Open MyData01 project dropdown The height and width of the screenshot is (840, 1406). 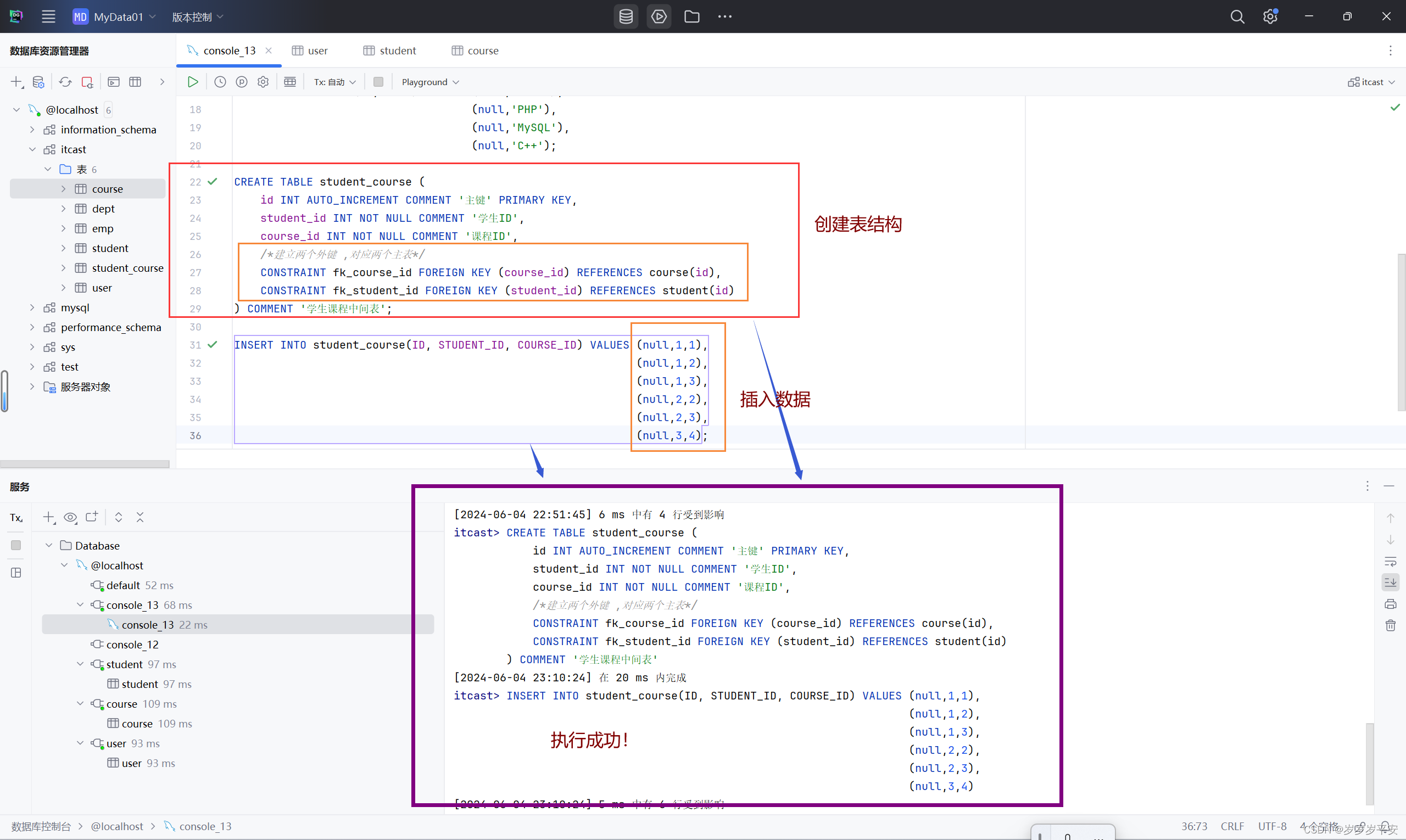114,16
